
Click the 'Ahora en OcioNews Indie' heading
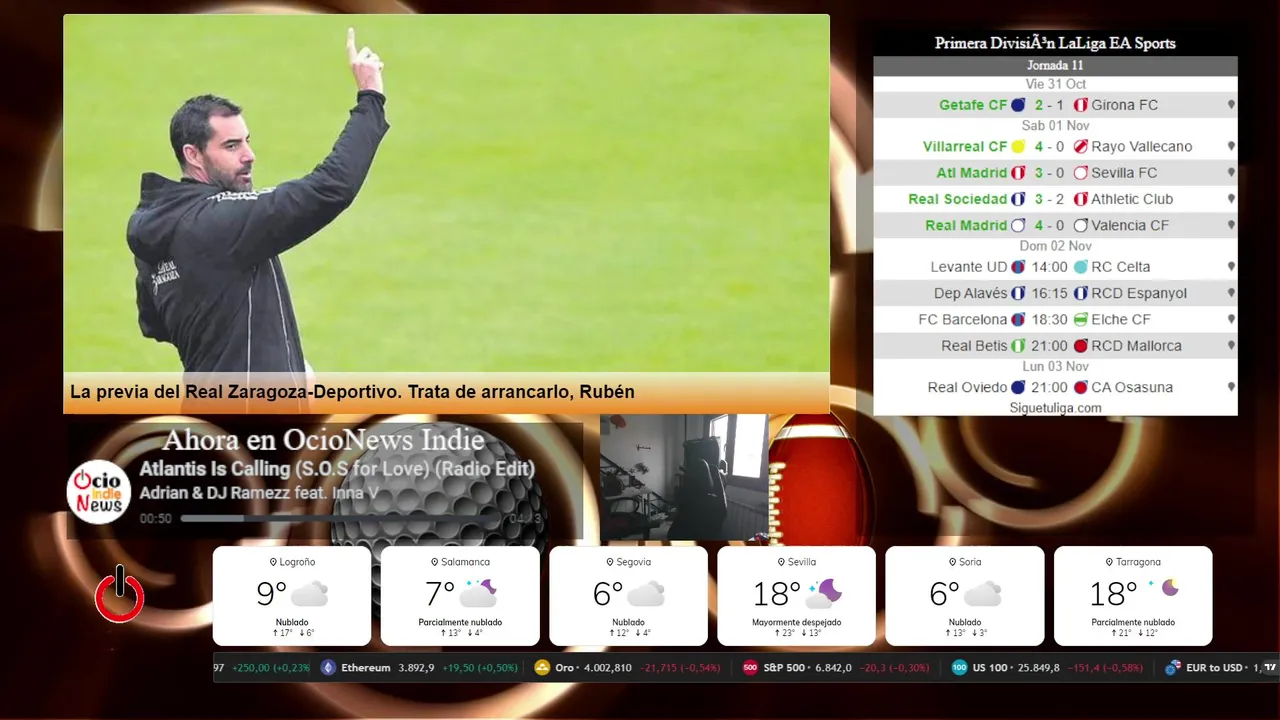(323, 440)
